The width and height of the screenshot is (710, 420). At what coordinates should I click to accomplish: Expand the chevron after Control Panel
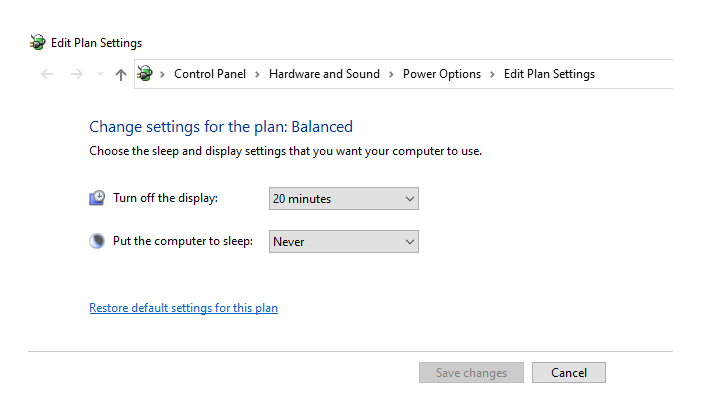tap(257, 74)
